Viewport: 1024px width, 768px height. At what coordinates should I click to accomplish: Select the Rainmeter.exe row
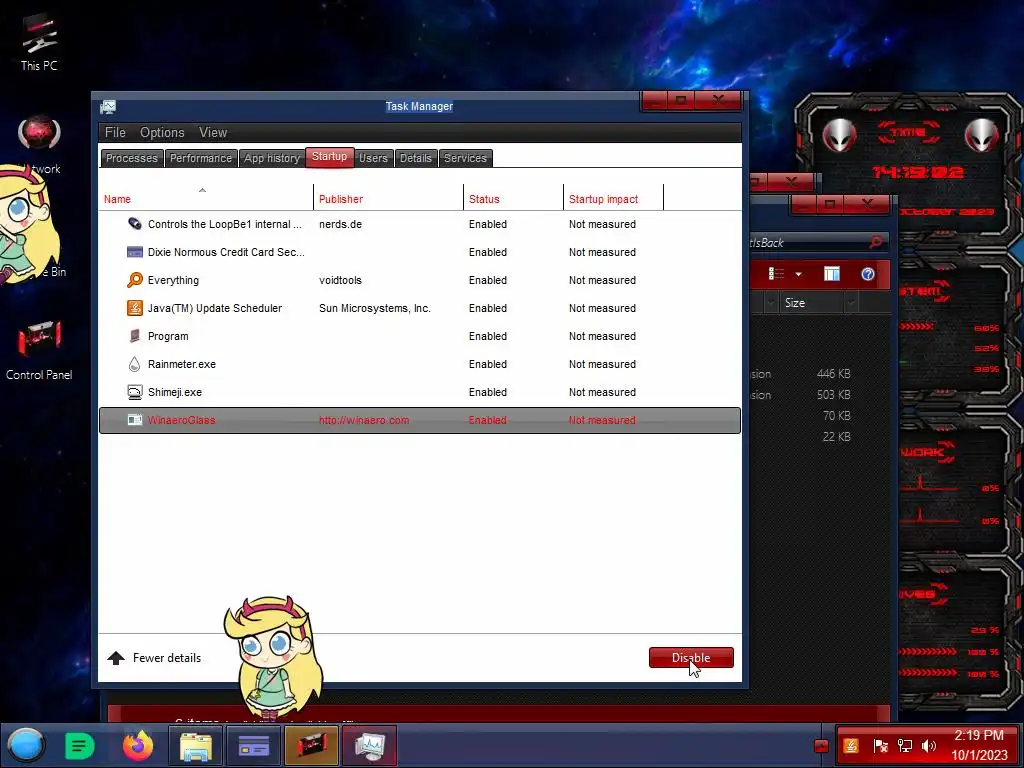[420, 364]
